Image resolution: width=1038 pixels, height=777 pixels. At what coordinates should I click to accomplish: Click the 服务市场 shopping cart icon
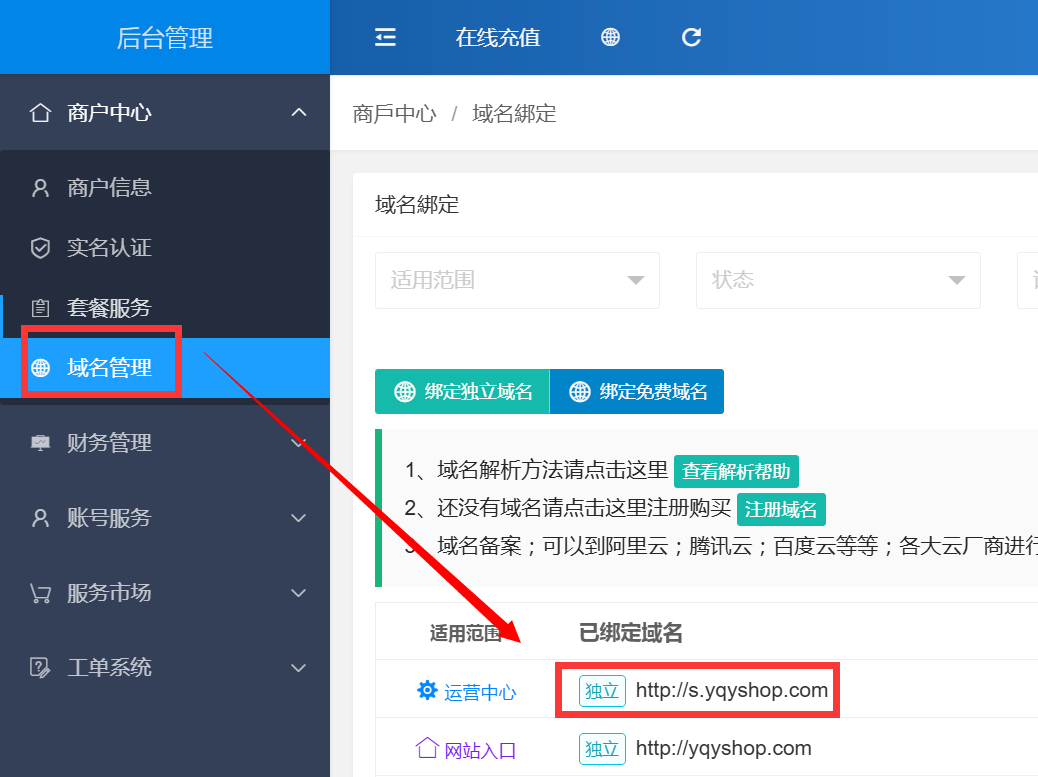point(40,593)
